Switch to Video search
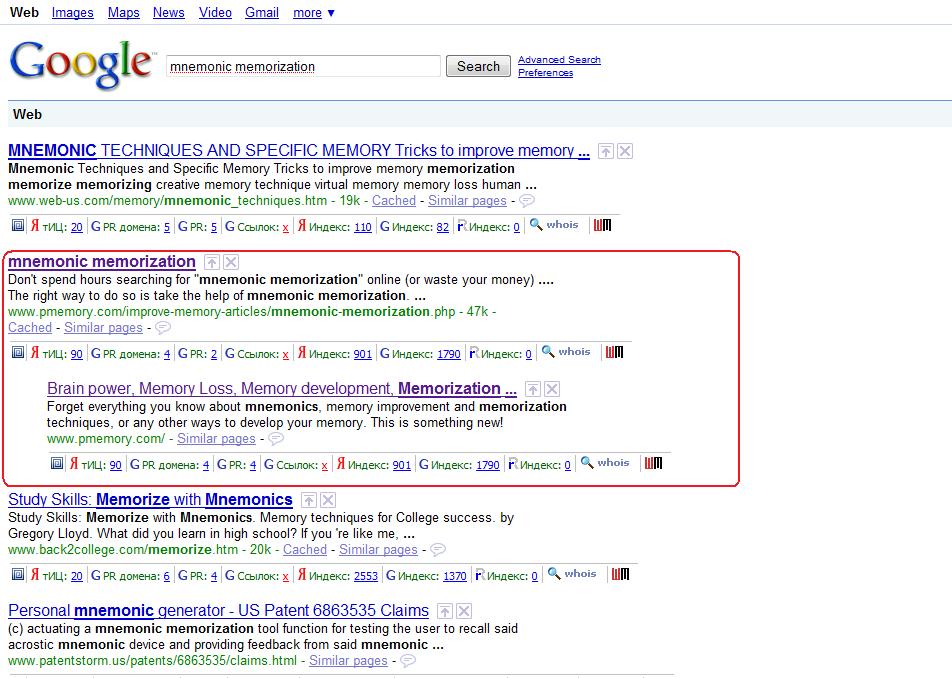The width and height of the screenshot is (952, 678). (x=215, y=13)
